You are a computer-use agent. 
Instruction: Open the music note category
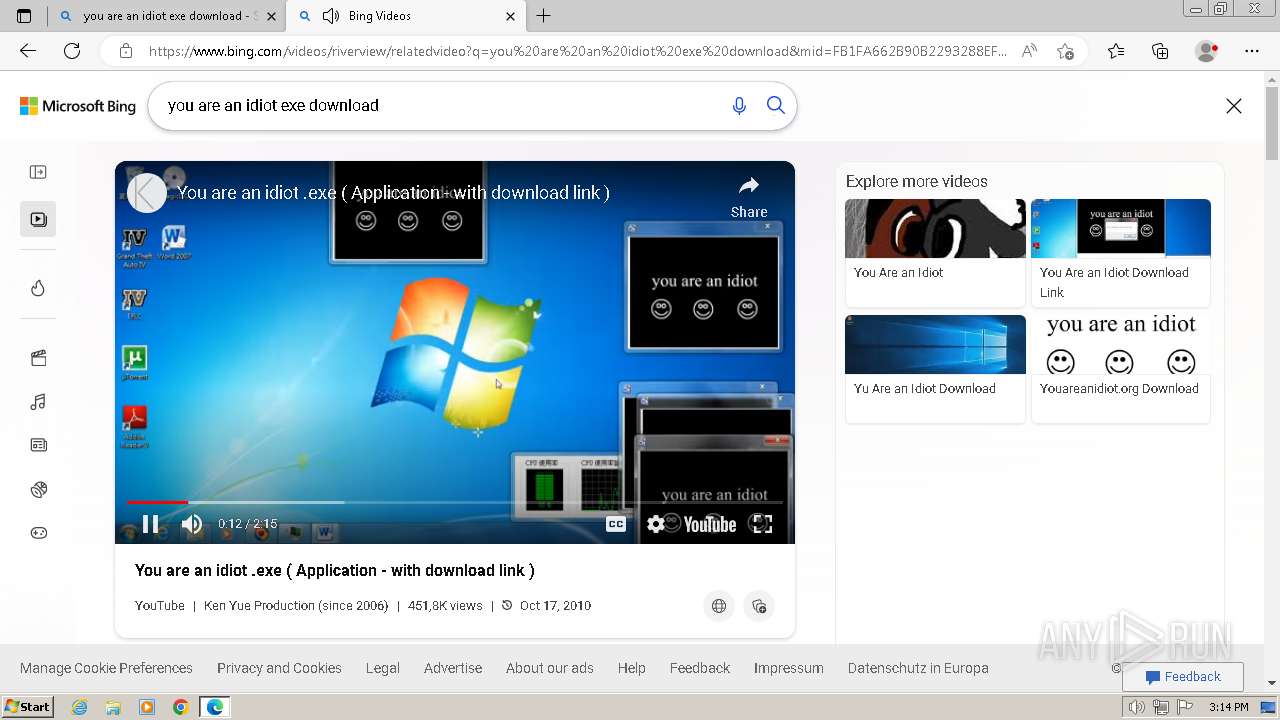point(38,402)
